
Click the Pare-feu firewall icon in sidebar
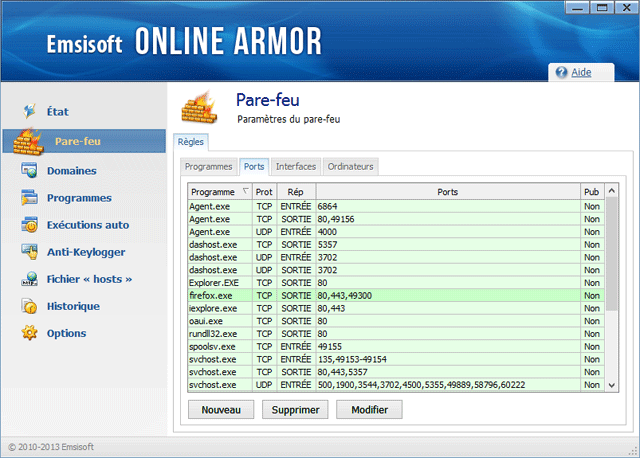[28, 142]
